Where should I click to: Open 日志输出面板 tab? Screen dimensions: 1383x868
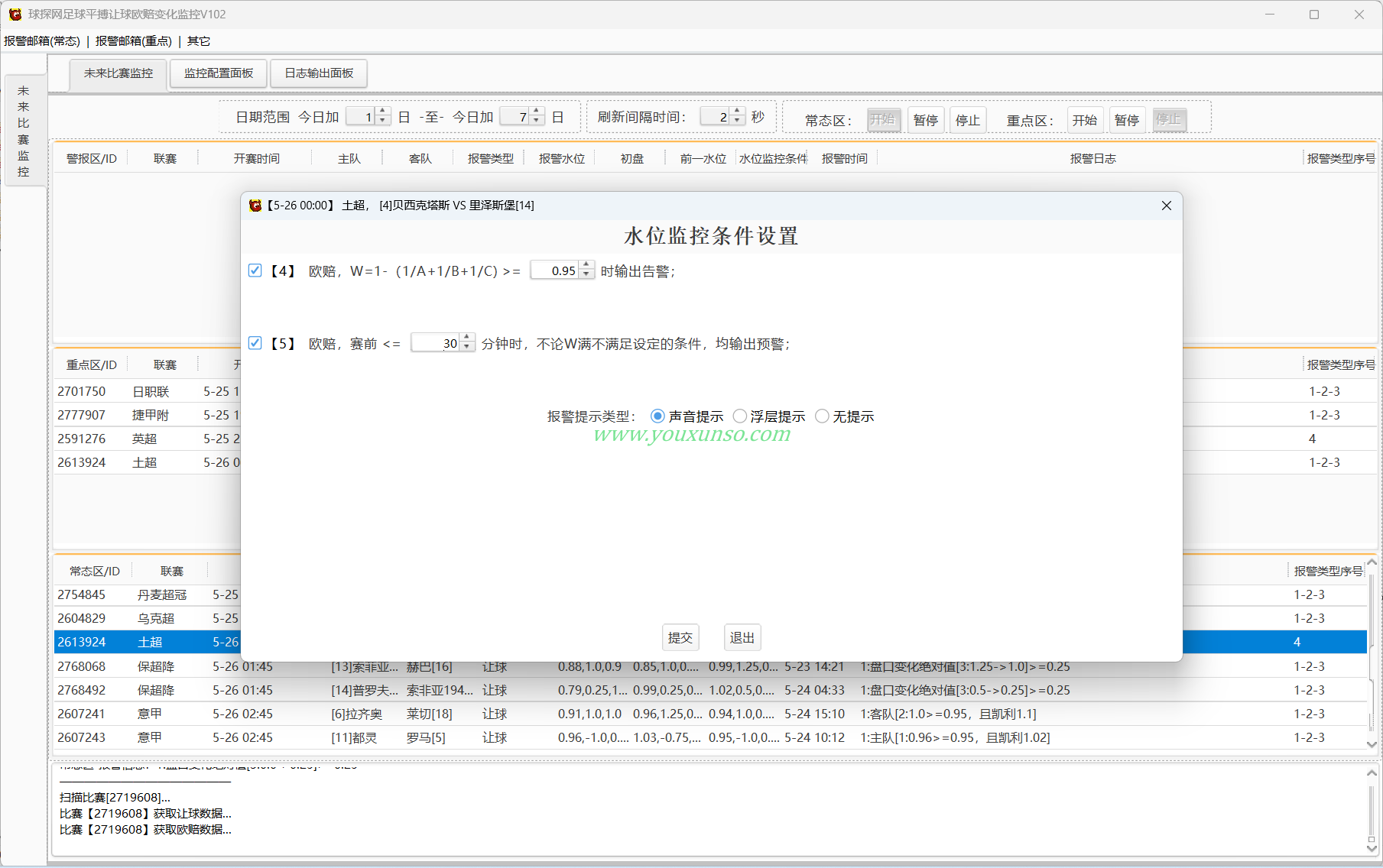tap(319, 73)
